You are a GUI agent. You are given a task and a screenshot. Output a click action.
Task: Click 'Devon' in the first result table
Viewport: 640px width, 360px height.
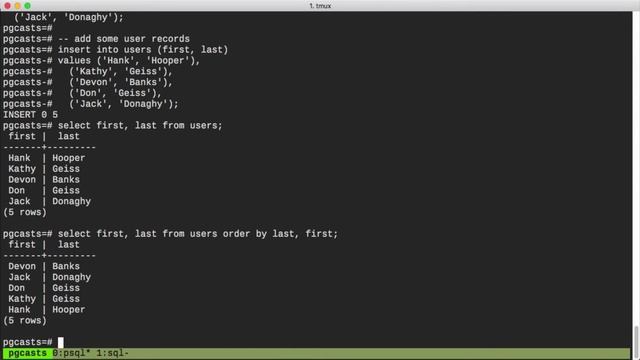pos(22,180)
